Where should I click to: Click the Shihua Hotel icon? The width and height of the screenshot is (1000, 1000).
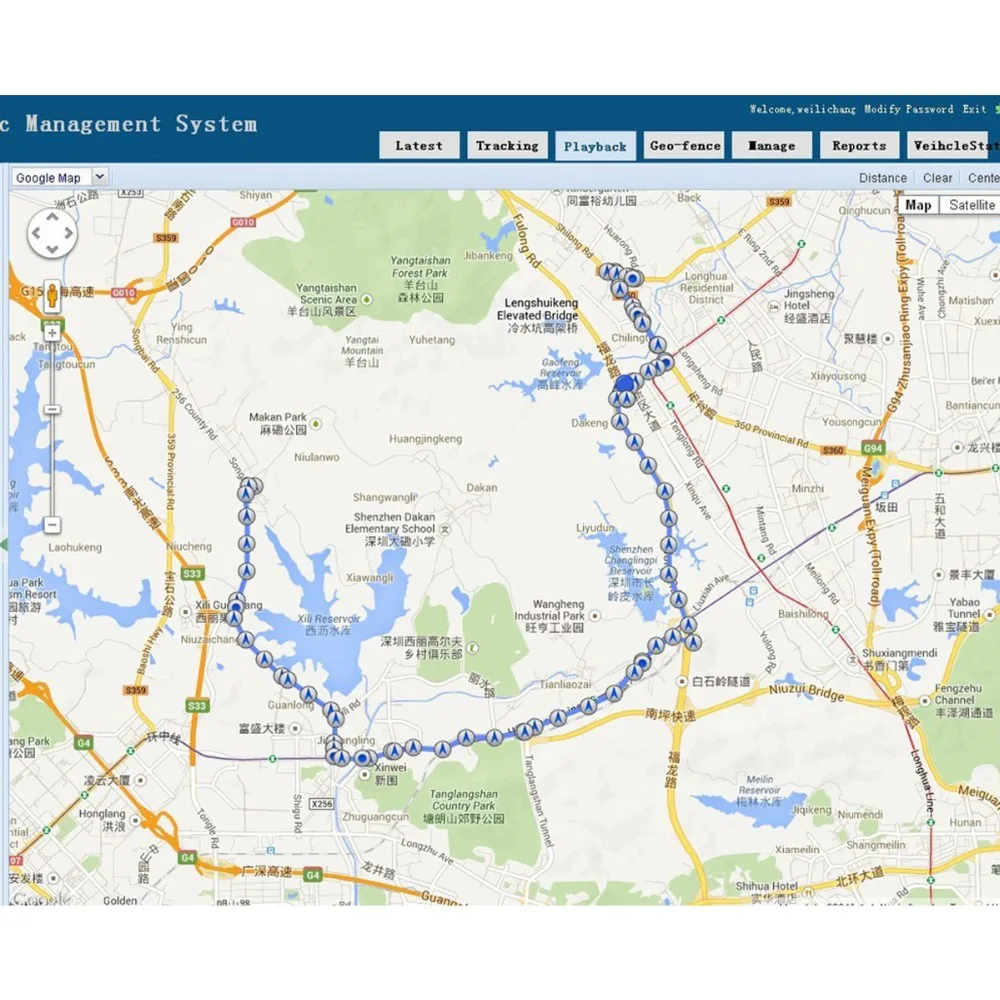[x=809, y=892]
